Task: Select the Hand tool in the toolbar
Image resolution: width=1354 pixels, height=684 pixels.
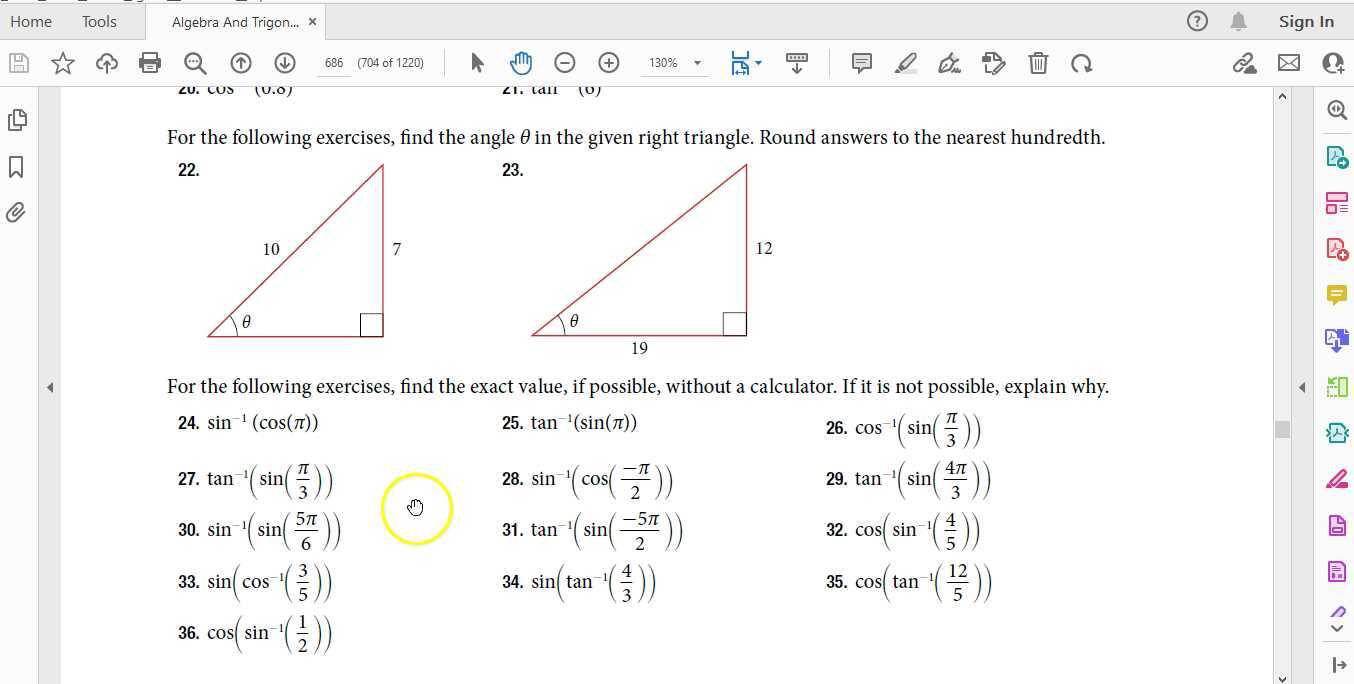Action: click(x=521, y=62)
